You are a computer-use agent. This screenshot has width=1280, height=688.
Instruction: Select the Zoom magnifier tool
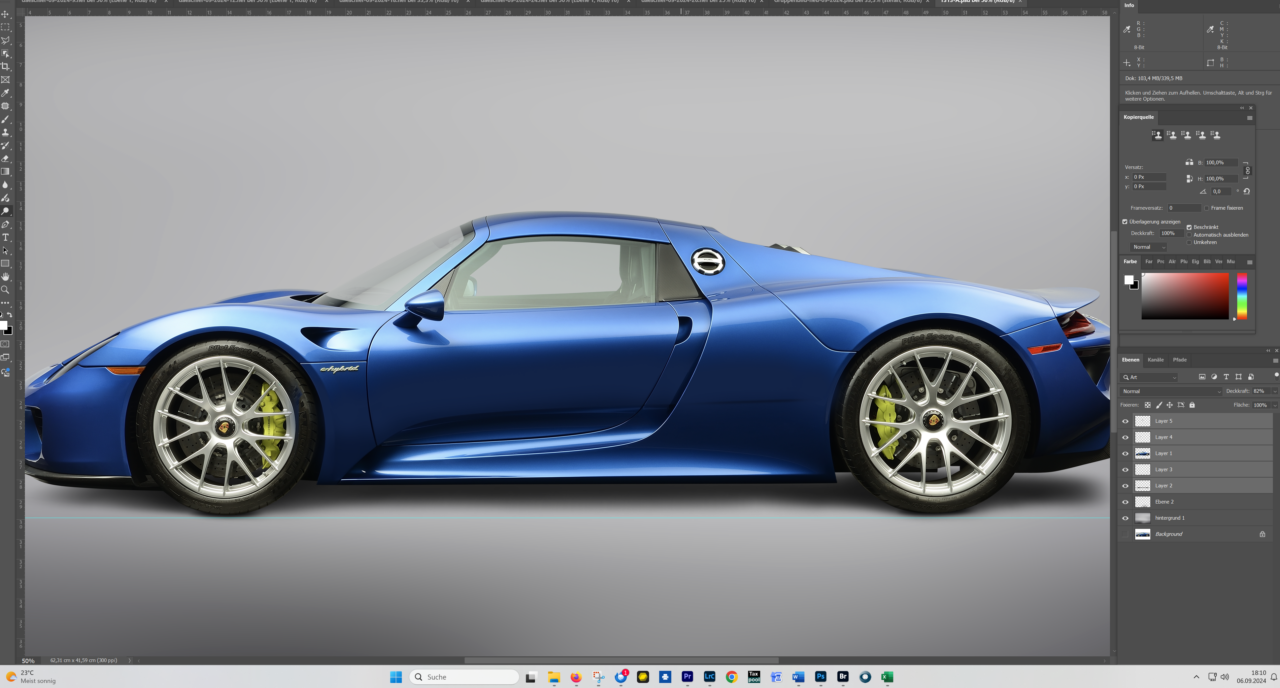5,290
